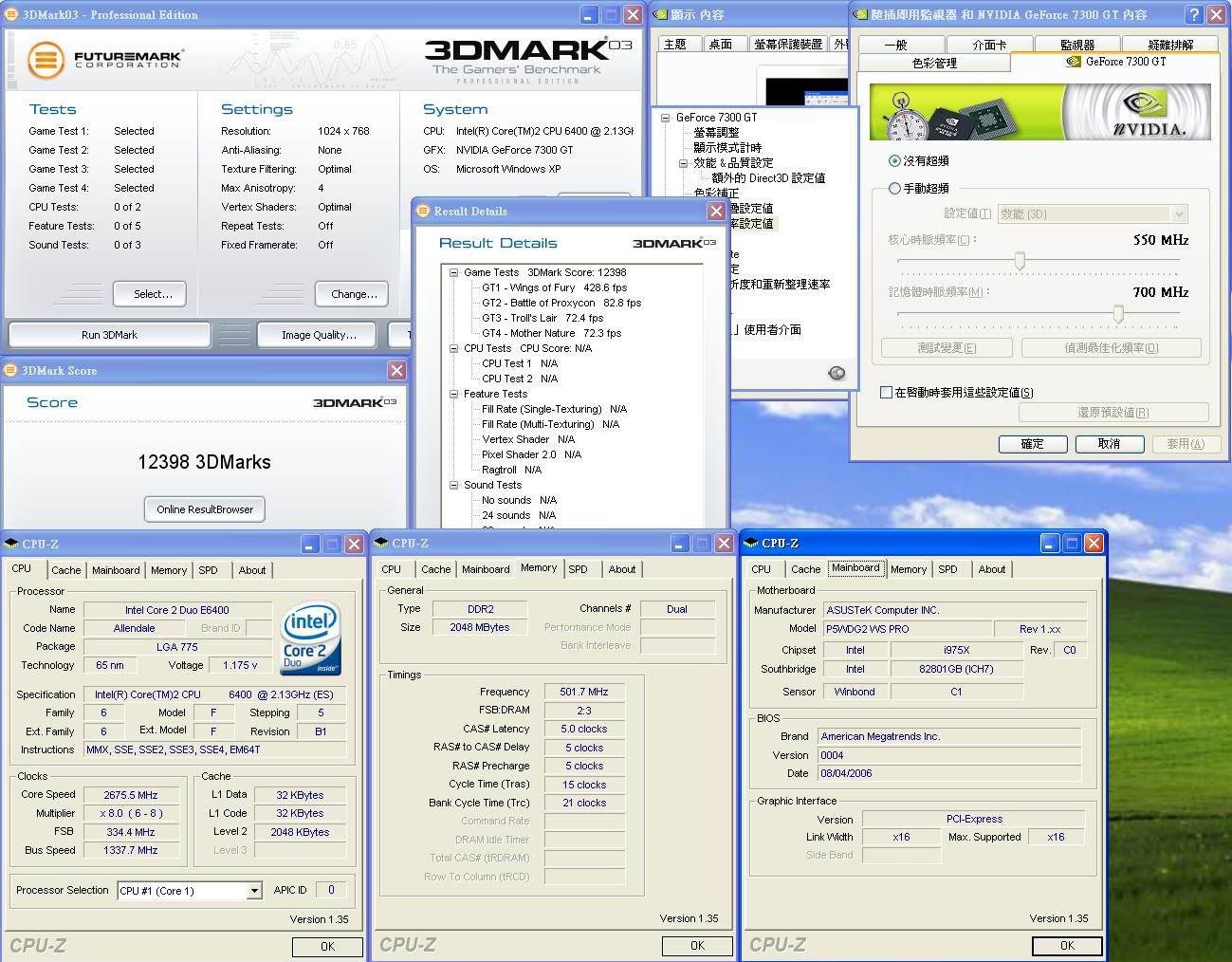Open the 色彩管理 tab
The height and width of the screenshot is (962, 1232).
[x=934, y=63]
